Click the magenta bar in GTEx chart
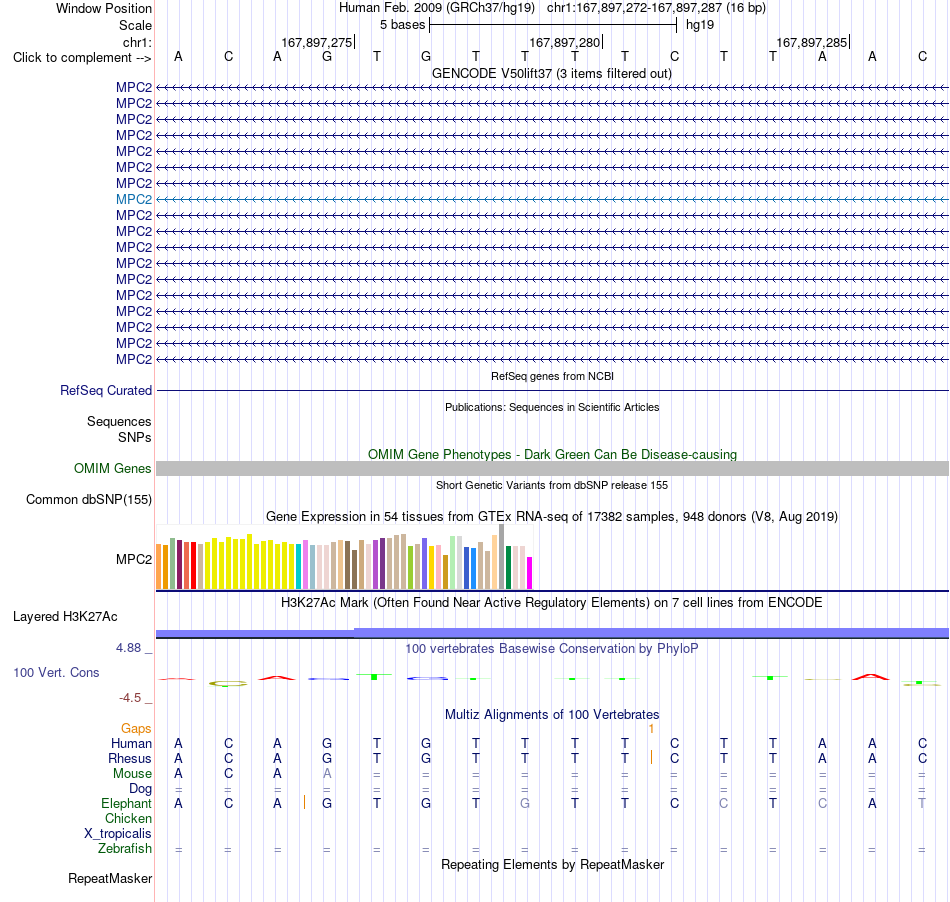 (x=530, y=573)
